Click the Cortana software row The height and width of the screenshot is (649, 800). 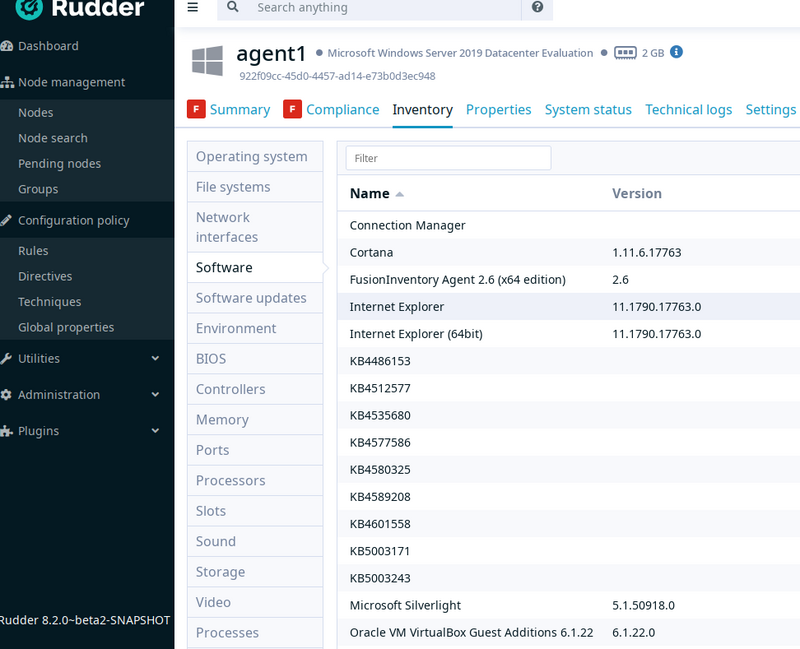tap(568, 253)
